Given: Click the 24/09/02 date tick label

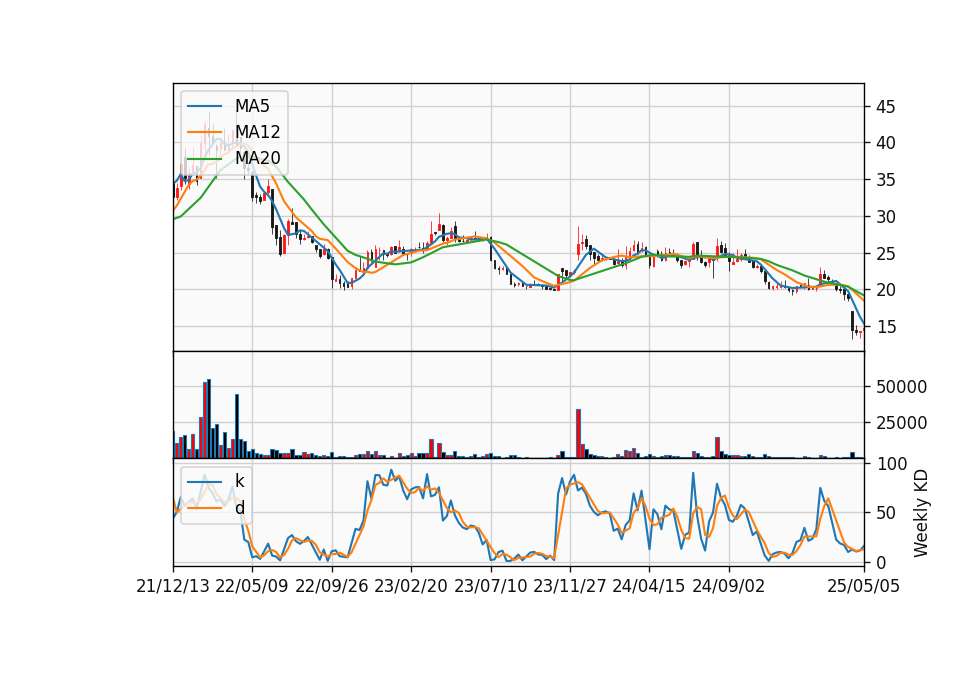Looking at the screenshot, I should point(729,586).
